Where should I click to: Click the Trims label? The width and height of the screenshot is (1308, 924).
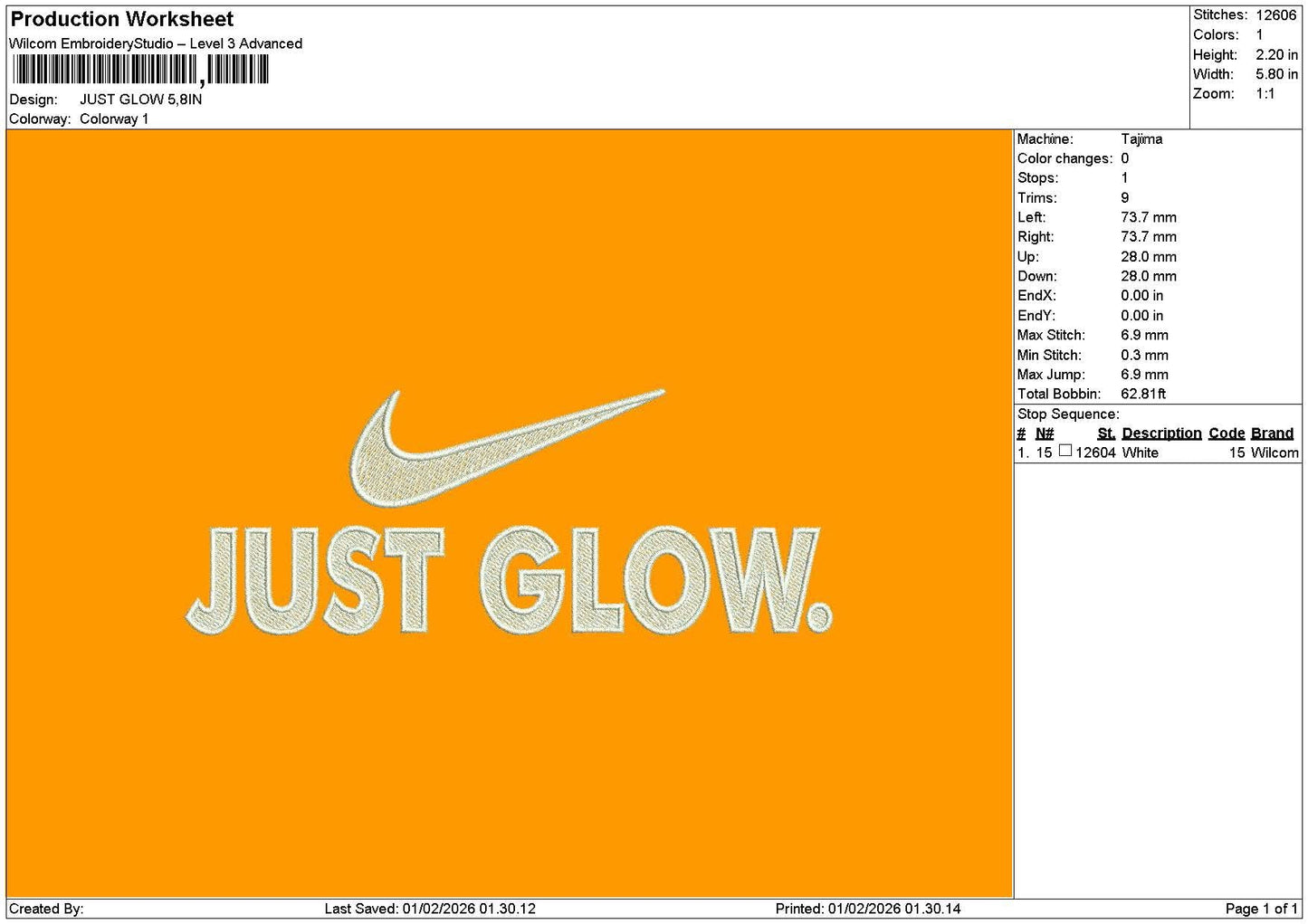click(x=1037, y=198)
